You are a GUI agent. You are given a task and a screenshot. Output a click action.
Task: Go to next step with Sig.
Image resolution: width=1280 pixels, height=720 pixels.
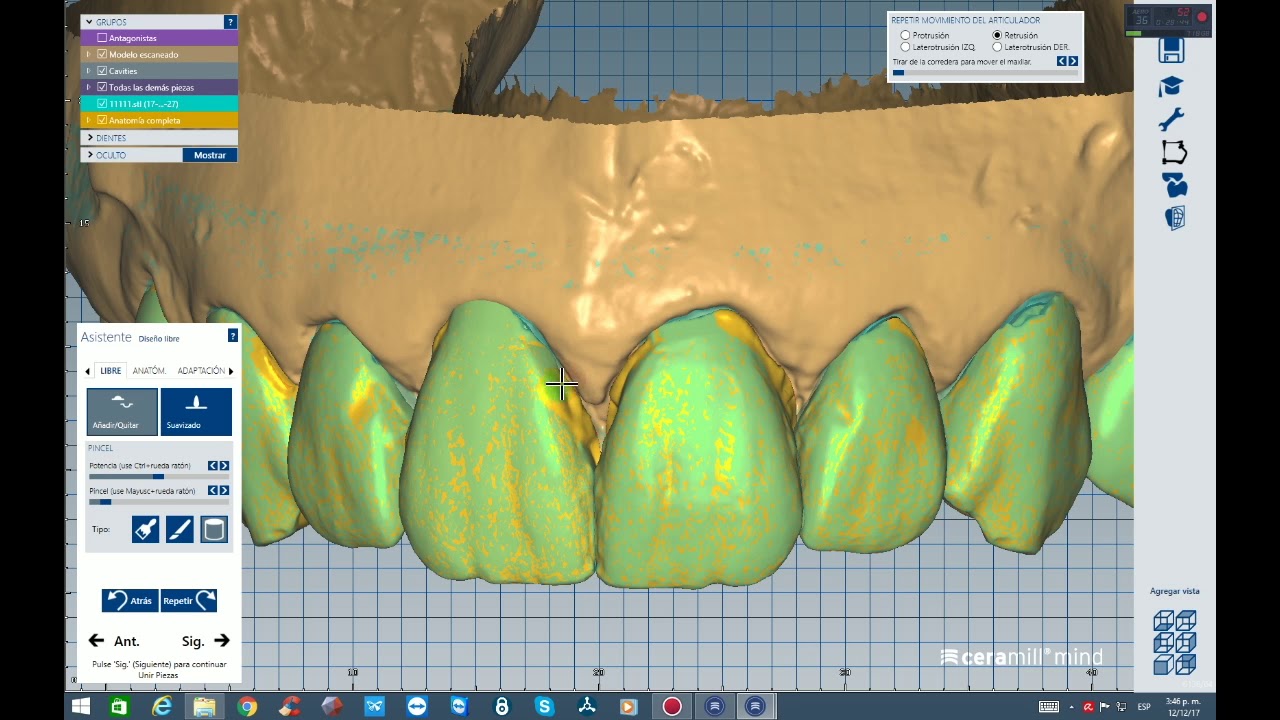(205, 641)
